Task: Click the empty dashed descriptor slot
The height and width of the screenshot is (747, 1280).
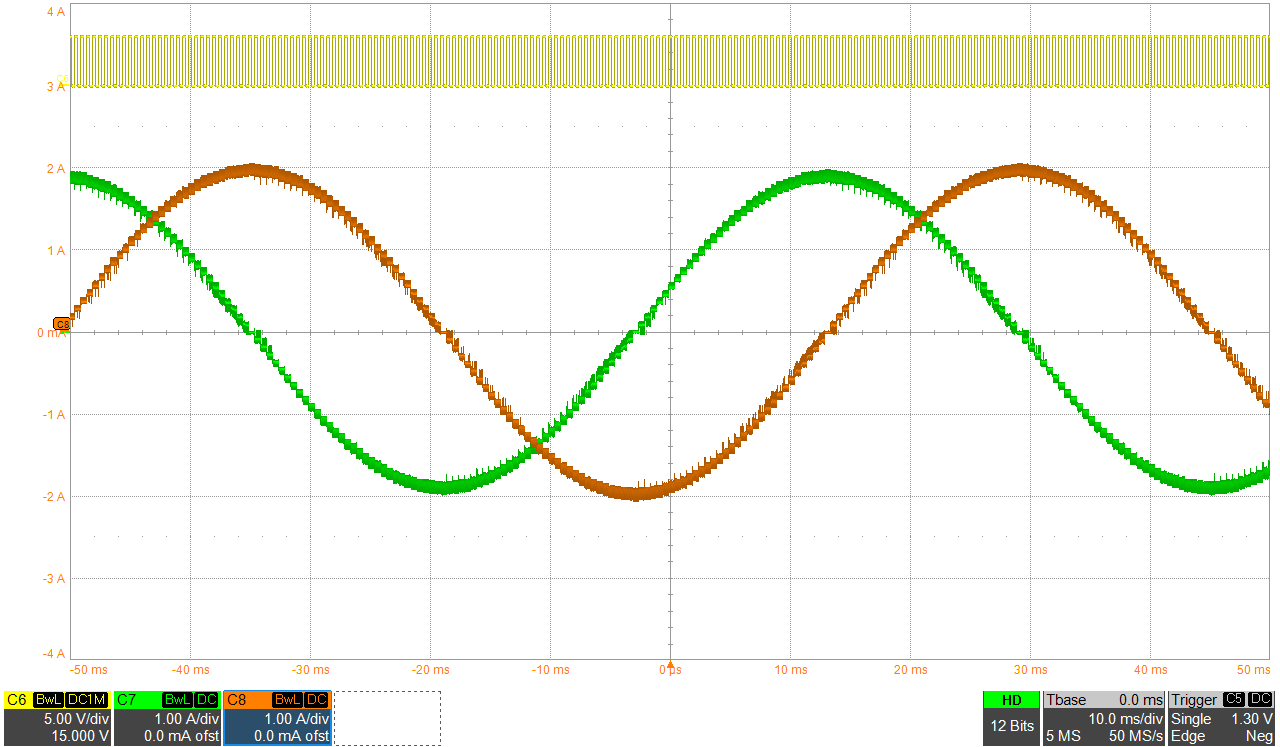Action: [x=387, y=718]
